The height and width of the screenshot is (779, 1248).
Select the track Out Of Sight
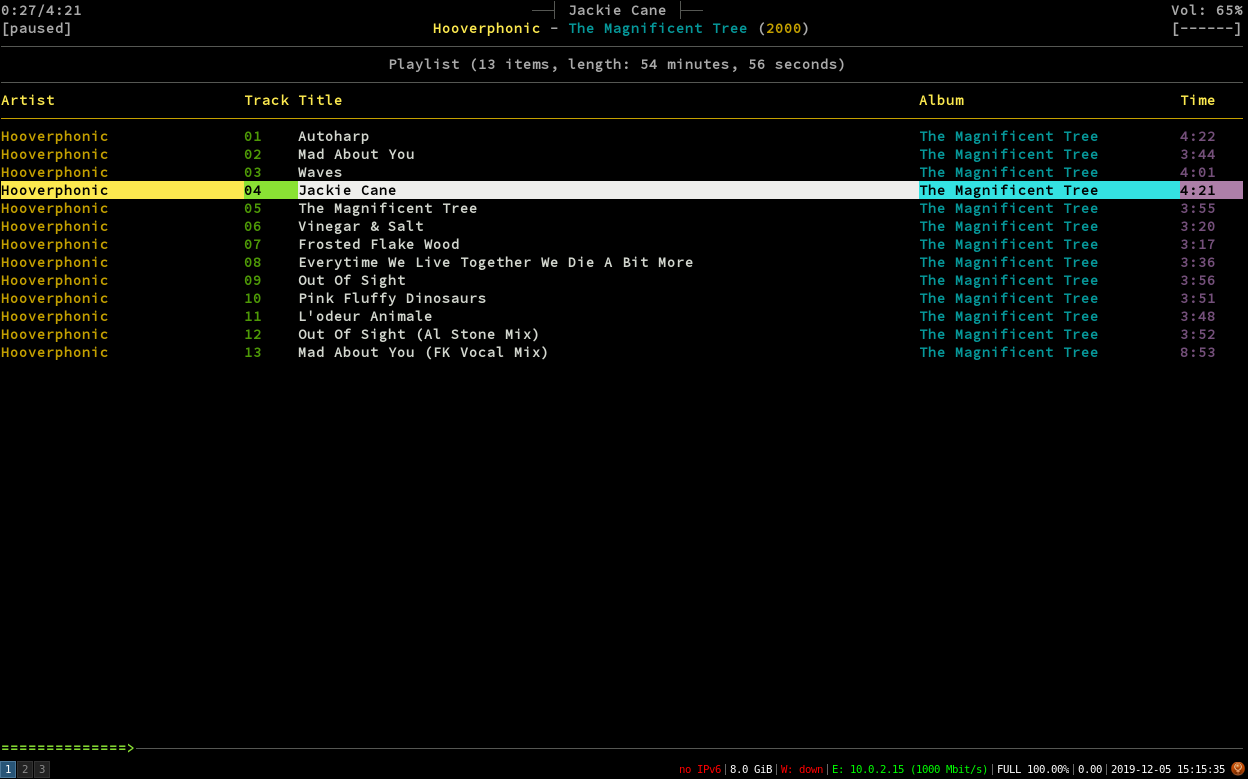click(x=352, y=280)
